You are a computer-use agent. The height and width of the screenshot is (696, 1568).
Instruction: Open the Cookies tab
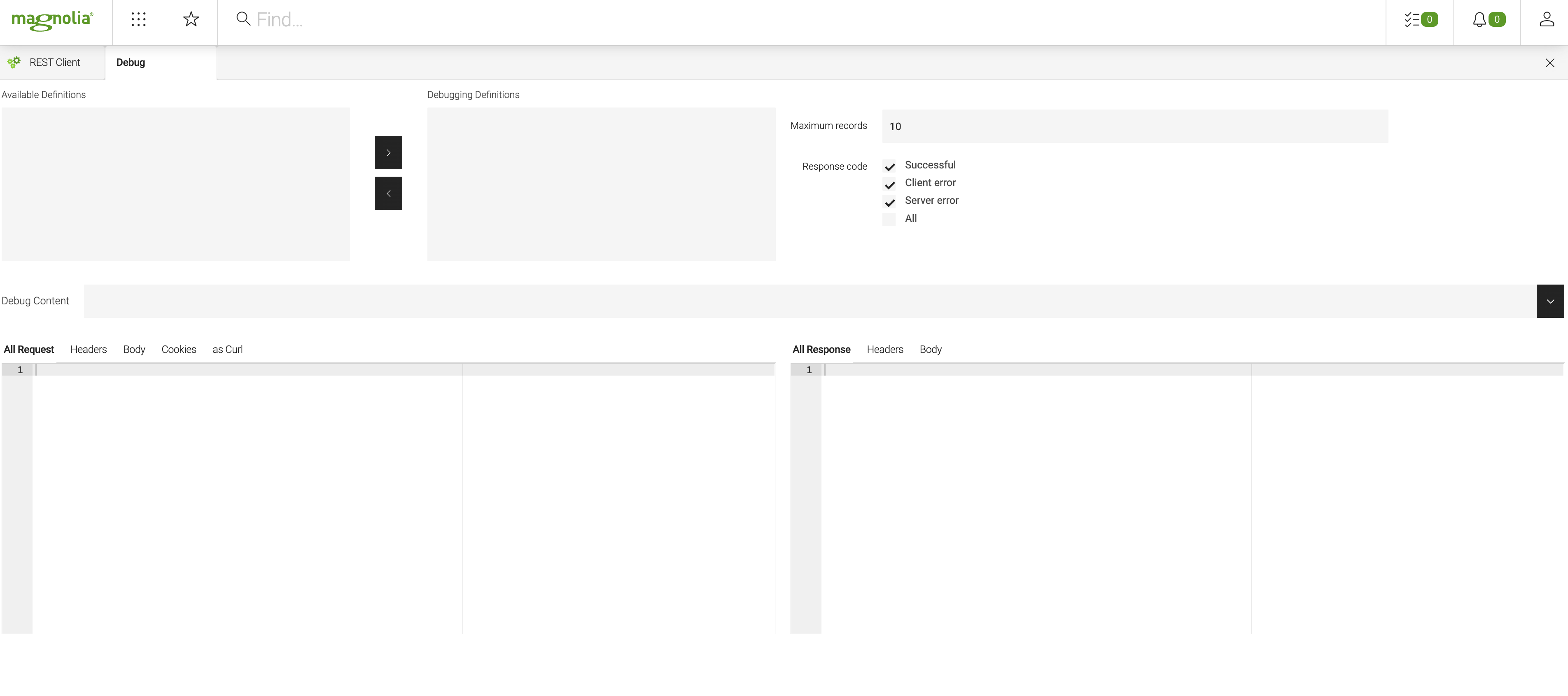click(x=178, y=350)
